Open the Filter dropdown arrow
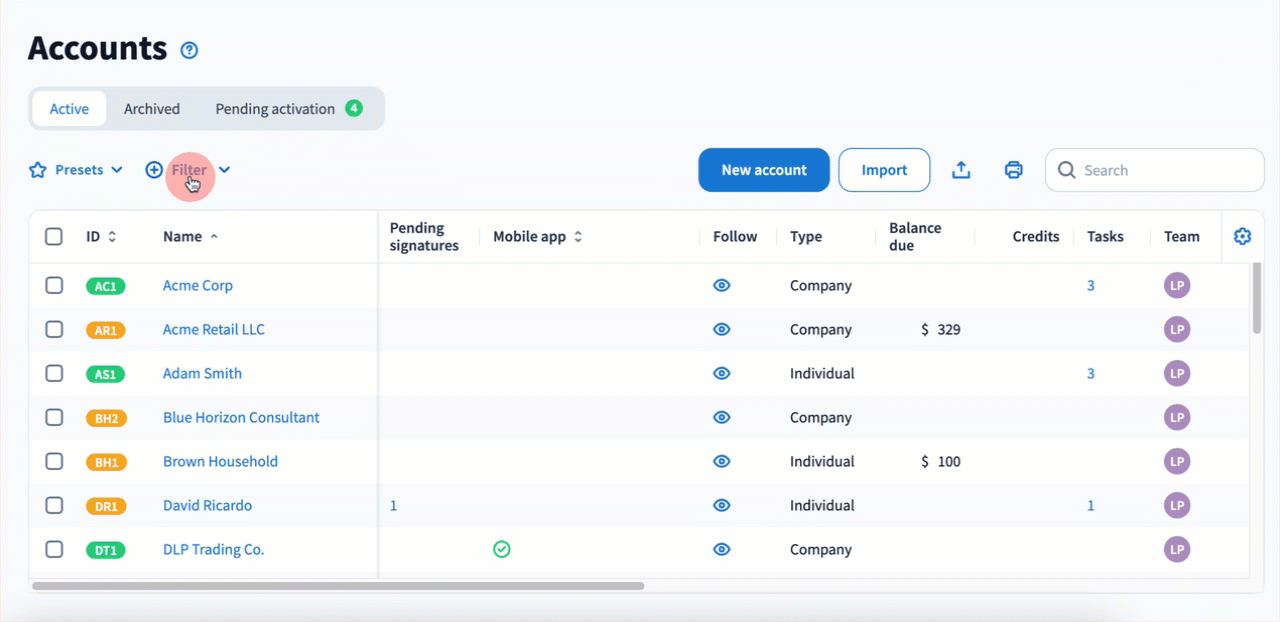1280x622 pixels. pyautogui.click(x=224, y=170)
